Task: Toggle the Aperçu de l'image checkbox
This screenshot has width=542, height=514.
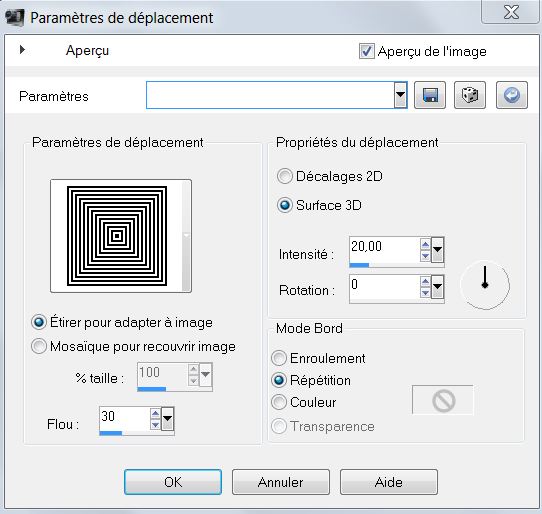Action: [x=366, y=51]
